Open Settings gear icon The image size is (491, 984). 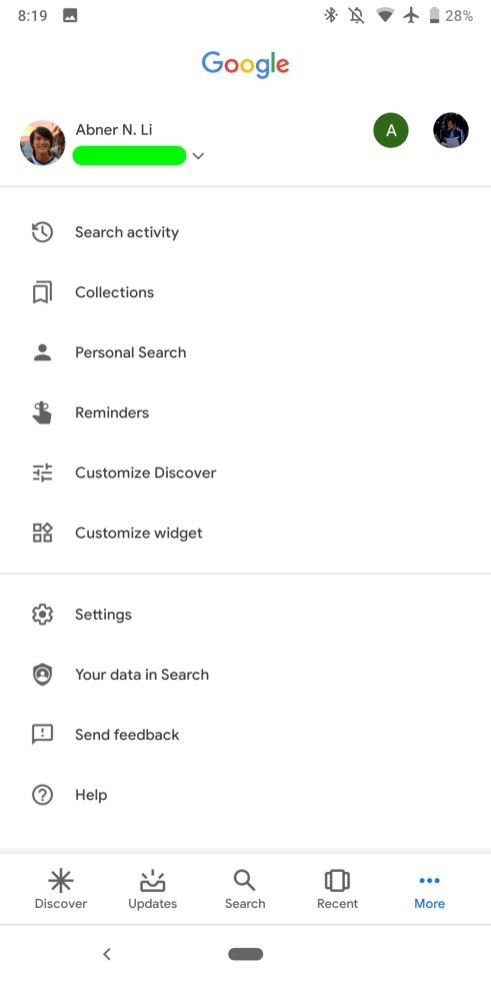(42, 614)
